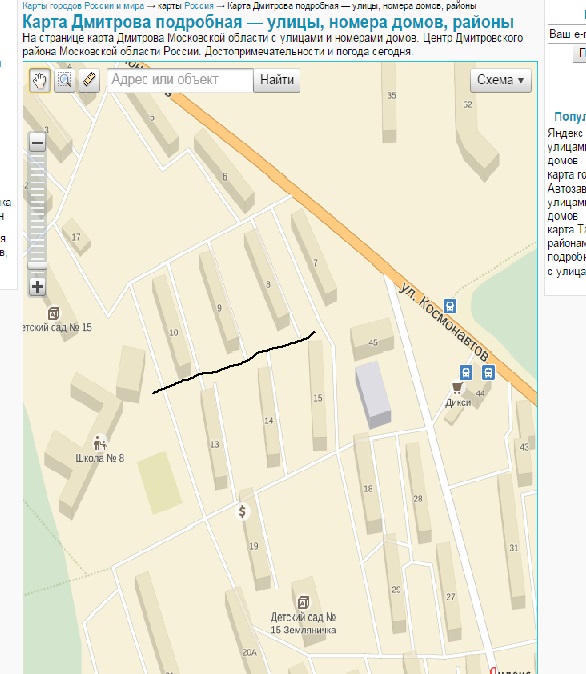Click the 'Детский сад № 15 Земляничка' label

point(304,623)
